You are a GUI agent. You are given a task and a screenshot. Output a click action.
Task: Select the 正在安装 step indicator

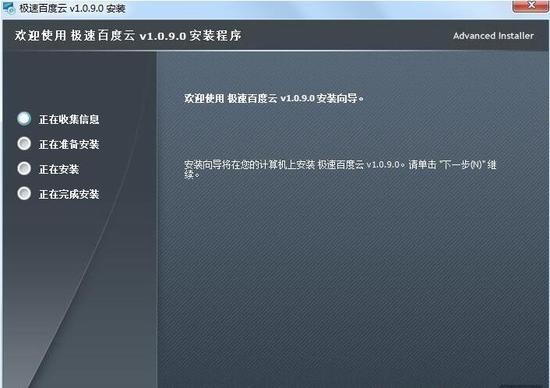coord(24,168)
